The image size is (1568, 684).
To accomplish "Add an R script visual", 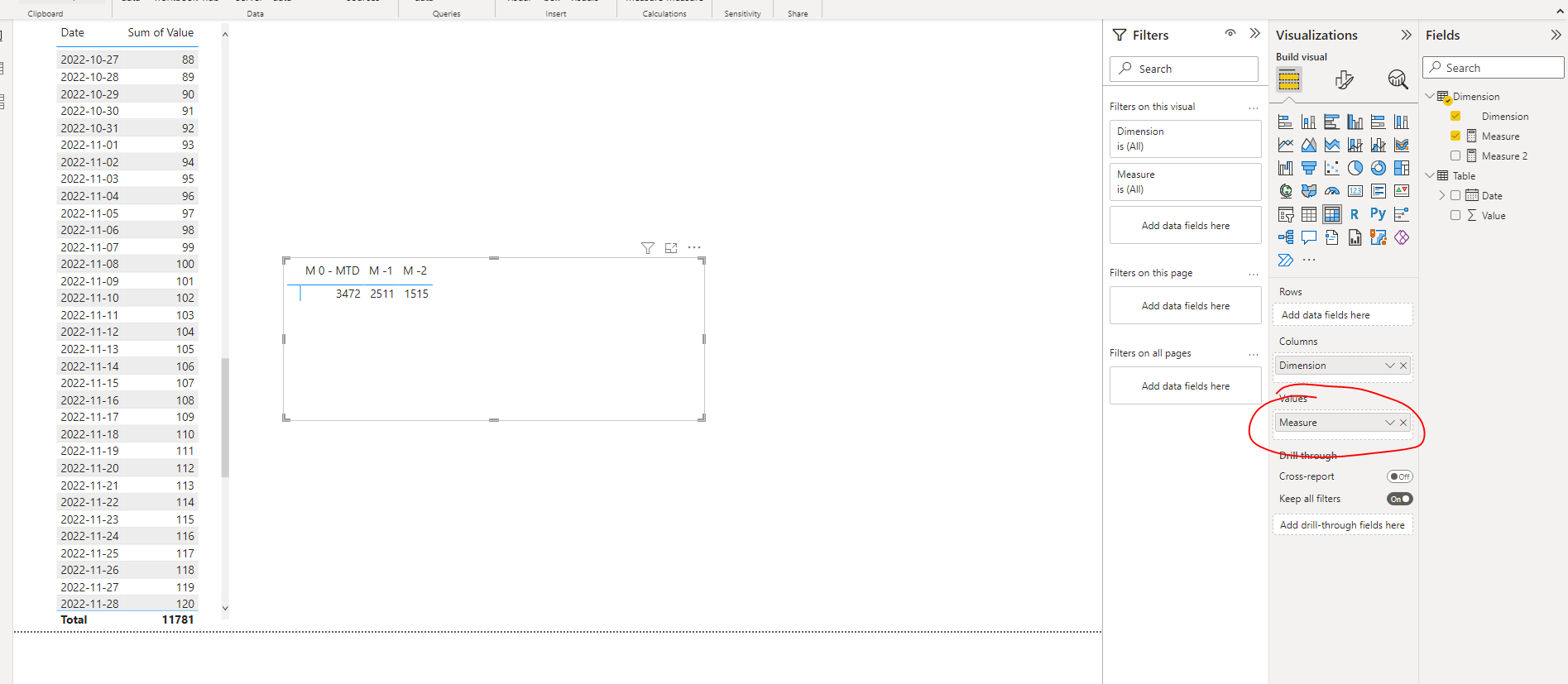I will pos(1355,214).
